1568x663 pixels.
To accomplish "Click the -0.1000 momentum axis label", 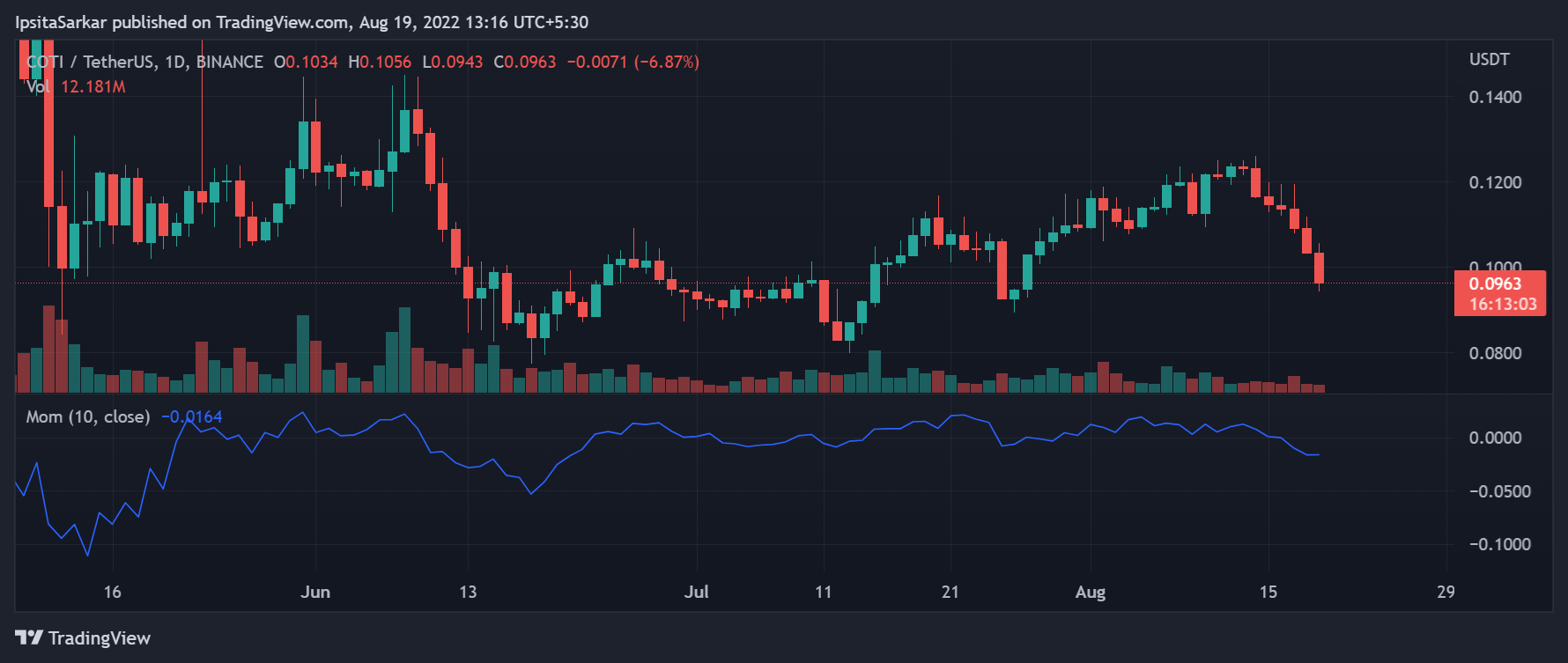I will point(1499,544).
